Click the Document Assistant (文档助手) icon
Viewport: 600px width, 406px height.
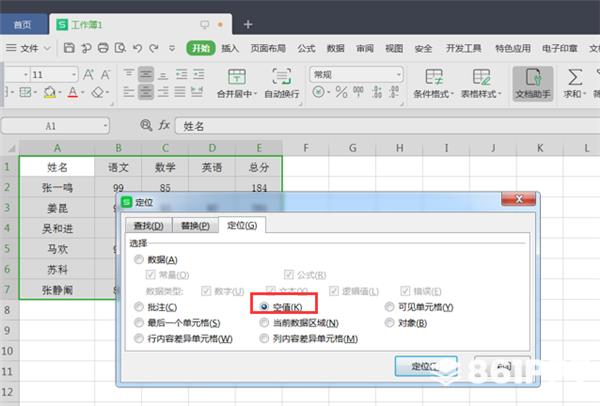tap(533, 77)
